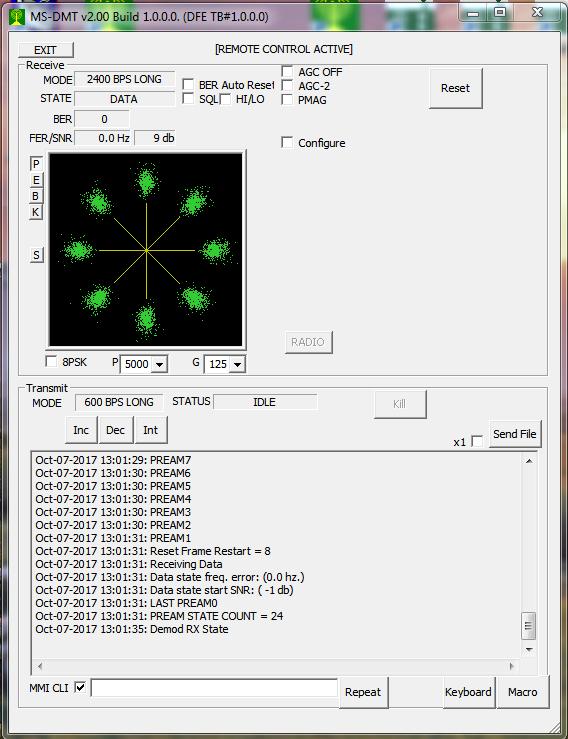The width and height of the screenshot is (568, 739).
Task: Click the K display mode button
Action: click(36, 212)
